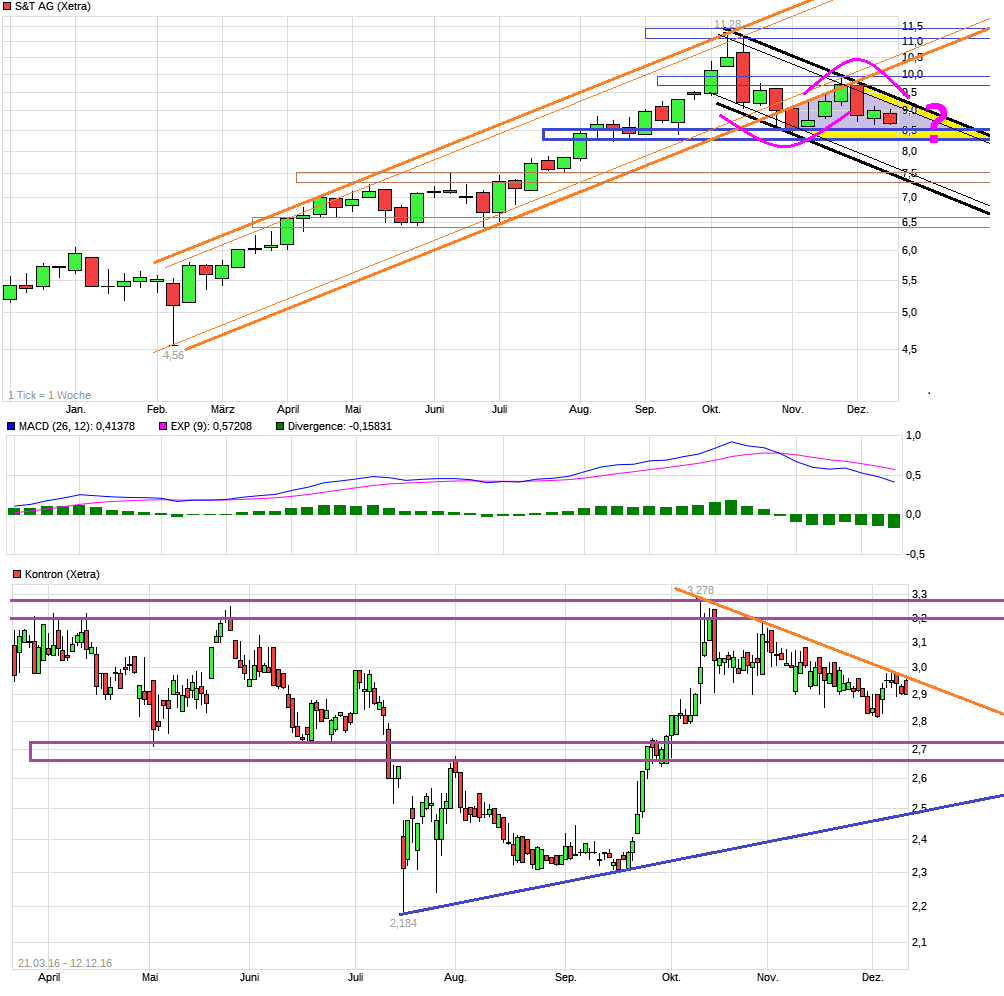Click the 0,5 value on MACD axis

[914, 475]
